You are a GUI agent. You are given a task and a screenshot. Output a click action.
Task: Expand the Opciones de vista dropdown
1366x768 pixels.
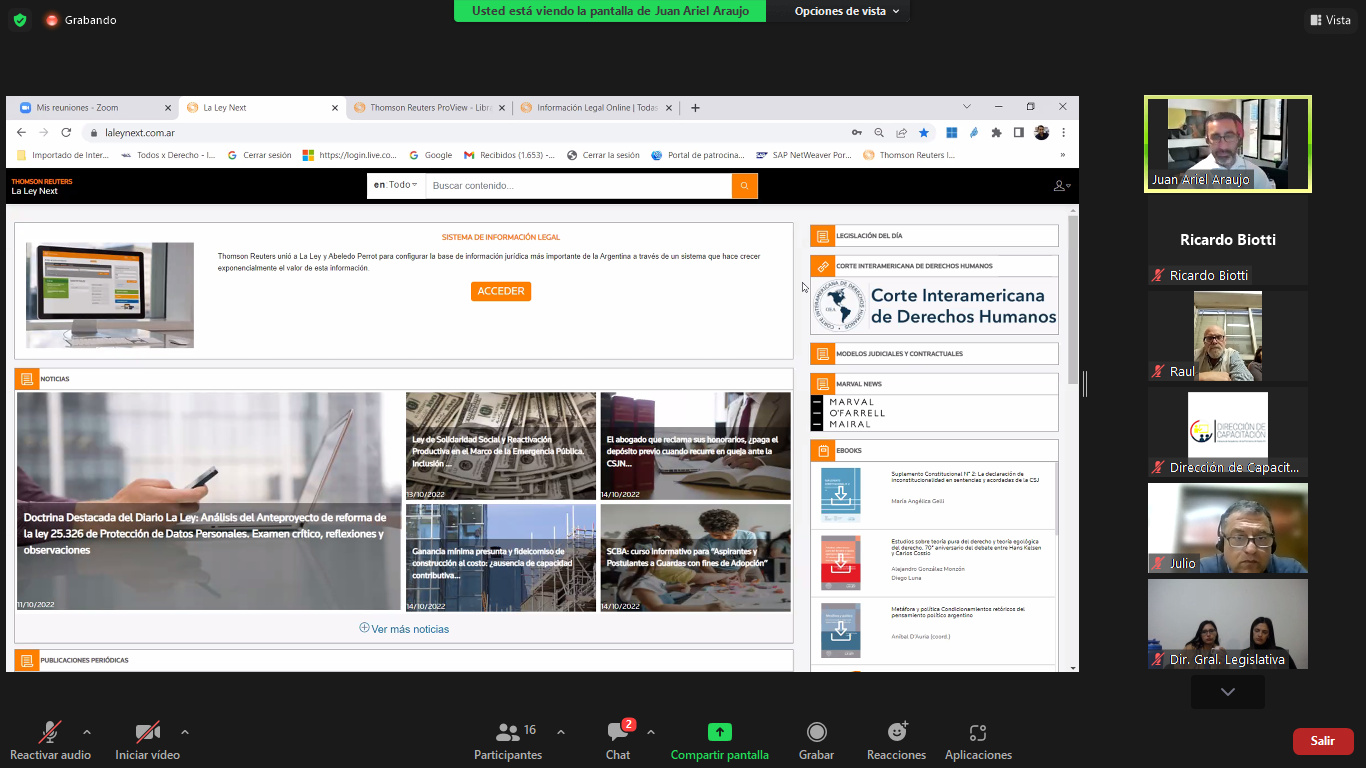click(x=846, y=11)
